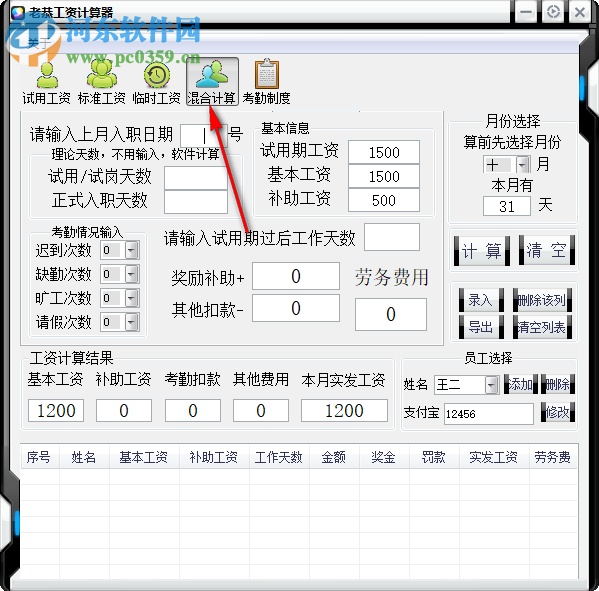Click the 实发工资 column header
This screenshot has width=599, height=591.
[494, 457]
